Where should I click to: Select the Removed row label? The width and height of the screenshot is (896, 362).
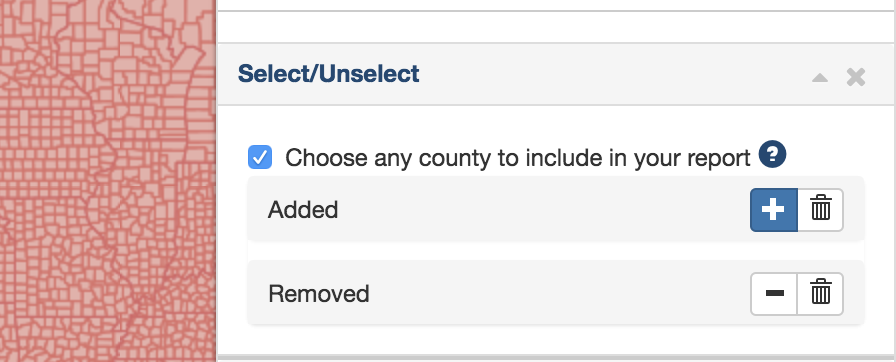tap(319, 294)
